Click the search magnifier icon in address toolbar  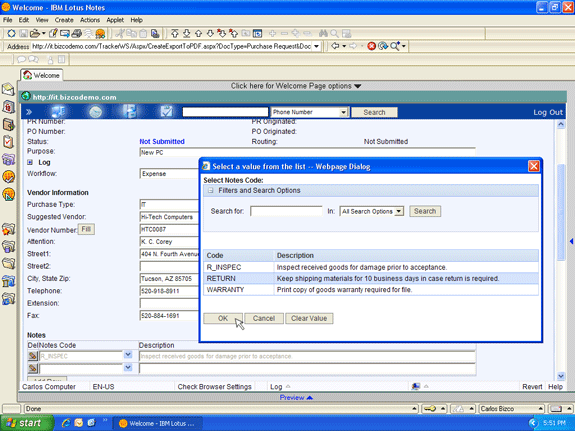[395, 46]
